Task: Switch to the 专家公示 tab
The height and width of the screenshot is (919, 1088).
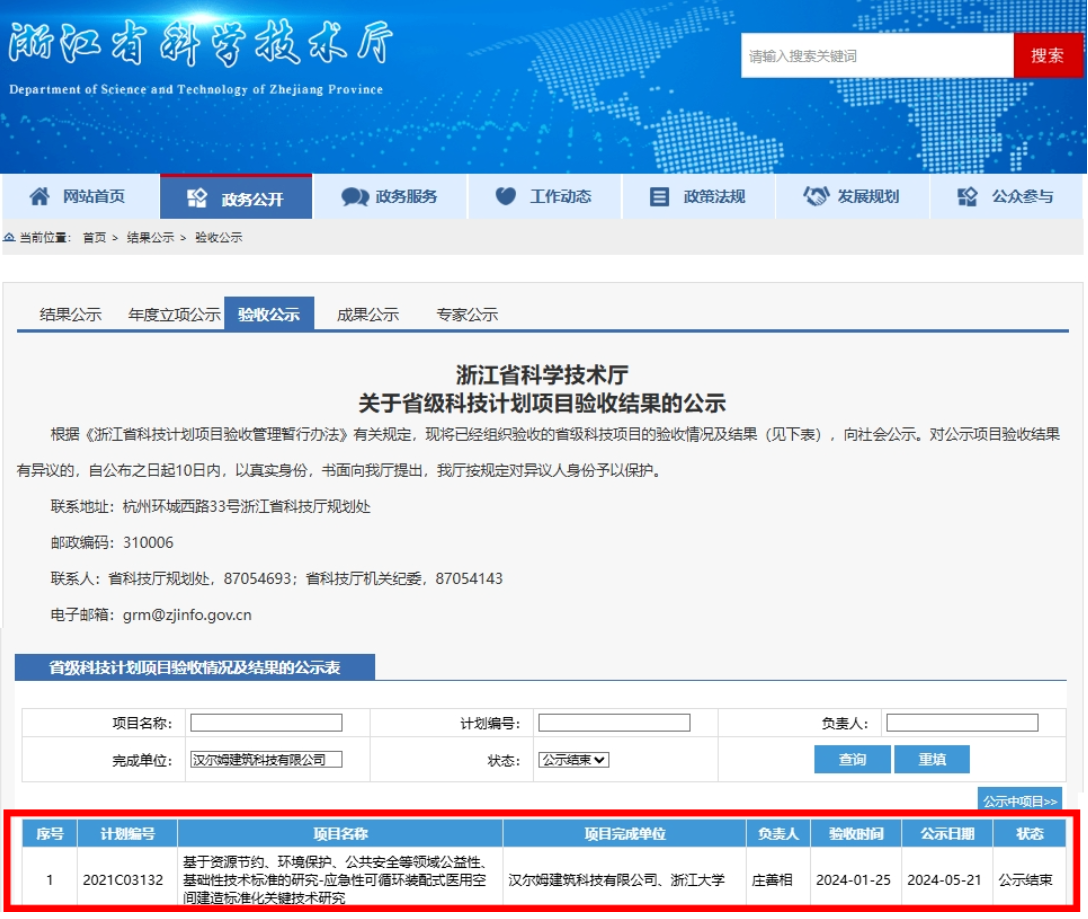Action: coord(467,314)
